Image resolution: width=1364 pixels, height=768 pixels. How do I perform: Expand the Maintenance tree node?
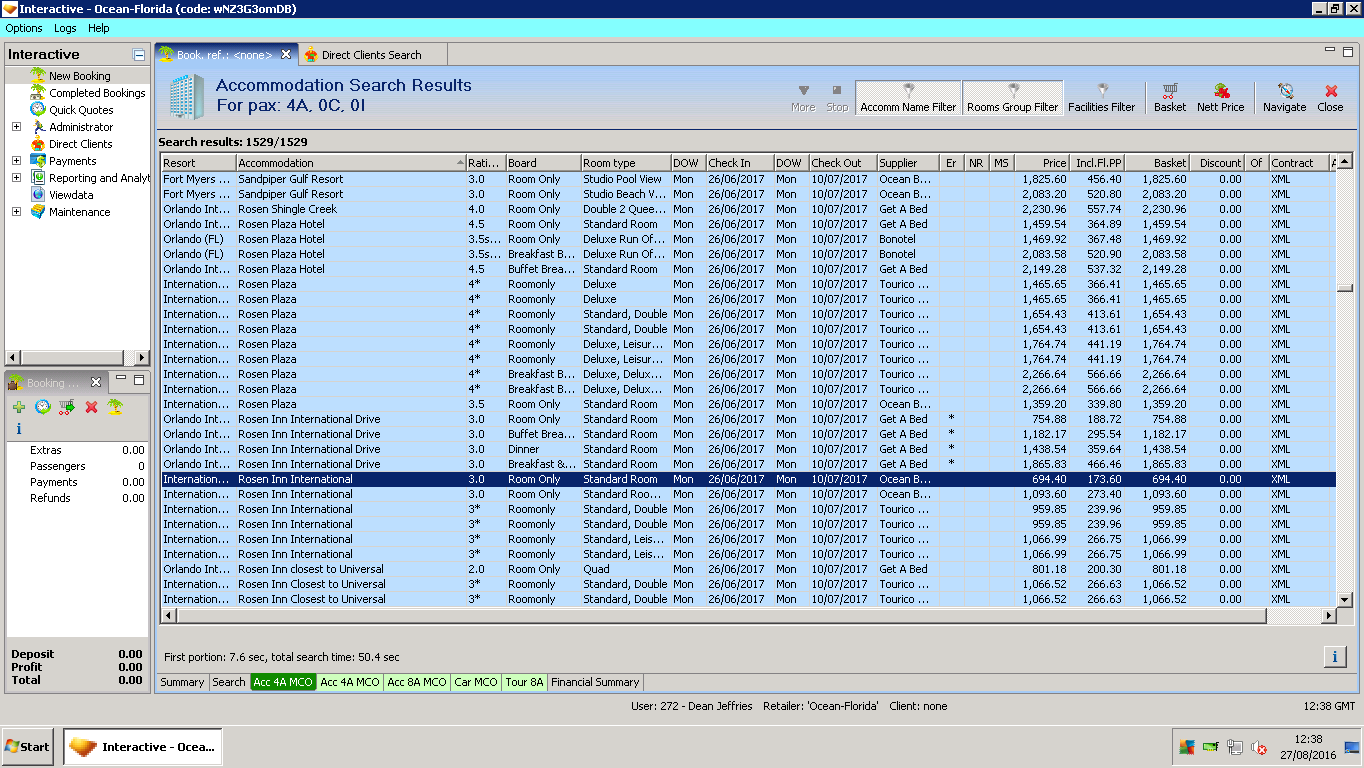16,212
